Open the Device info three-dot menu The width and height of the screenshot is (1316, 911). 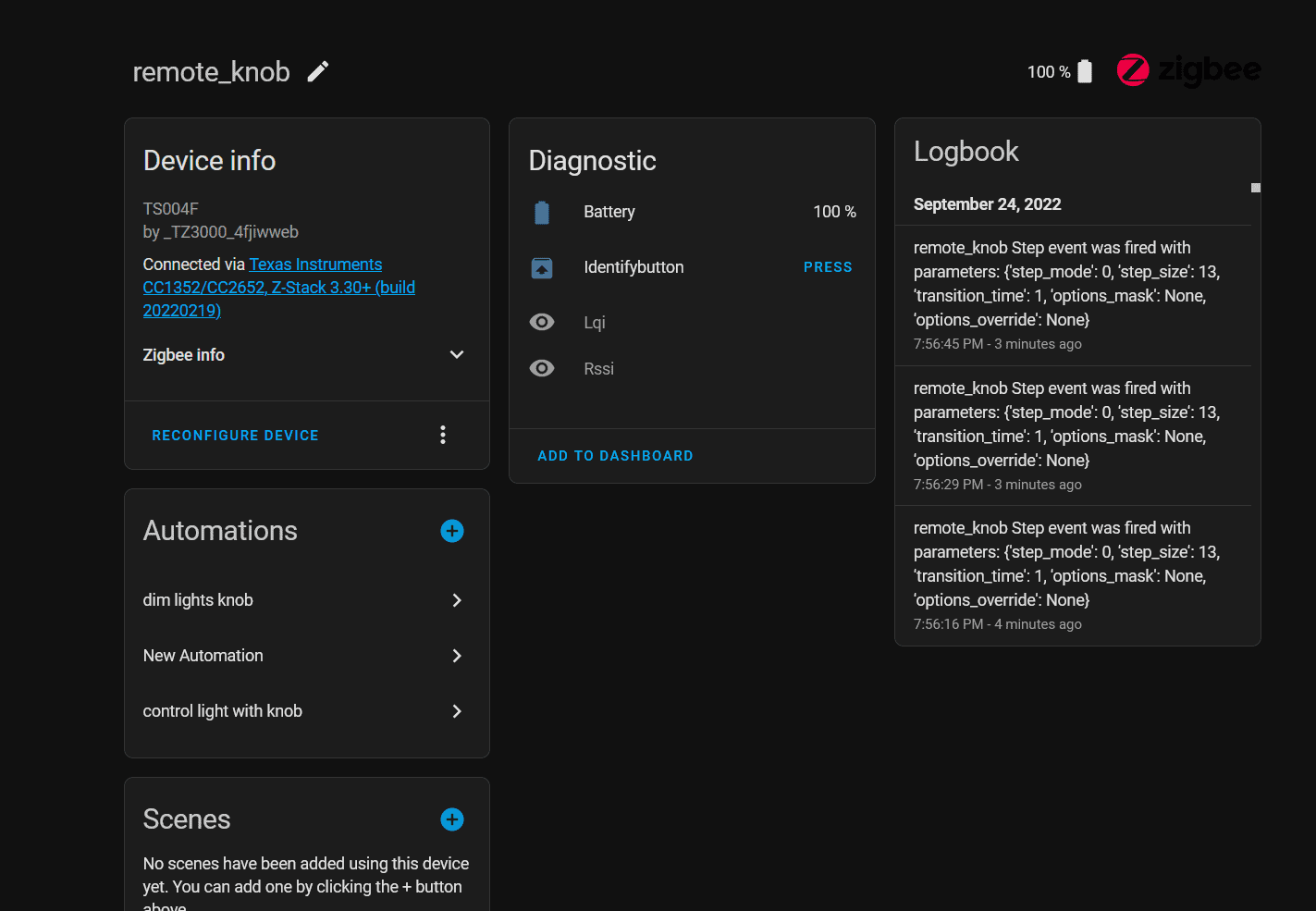[x=443, y=435]
